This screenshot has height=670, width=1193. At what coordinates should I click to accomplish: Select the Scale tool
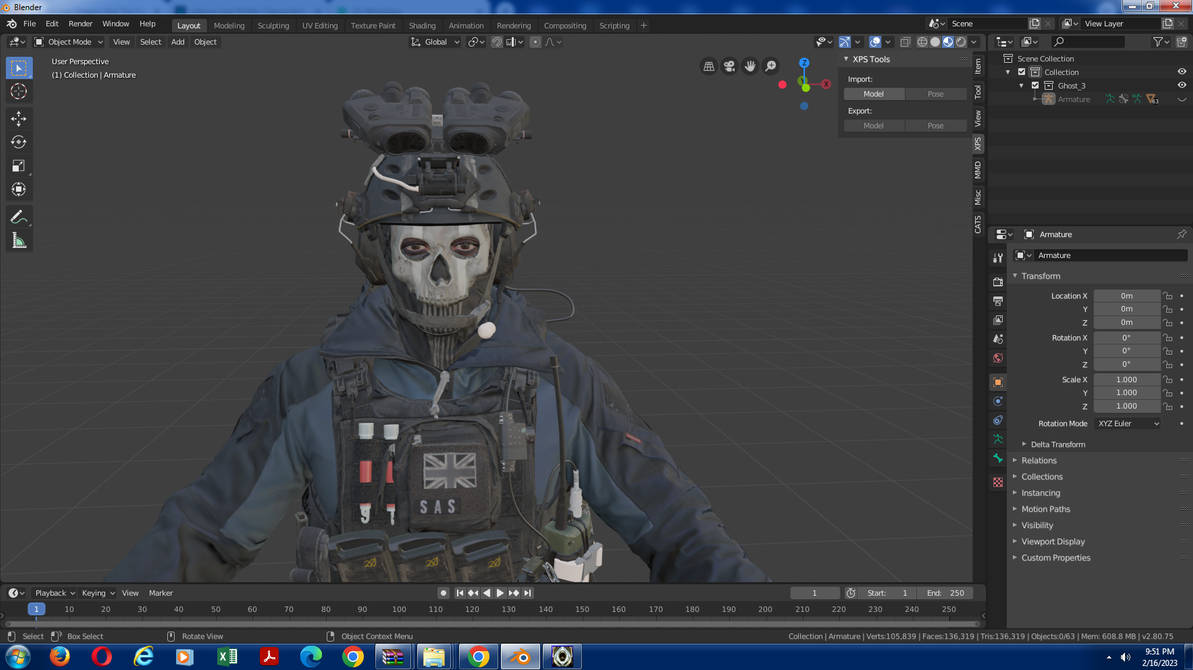(x=19, y=166)
